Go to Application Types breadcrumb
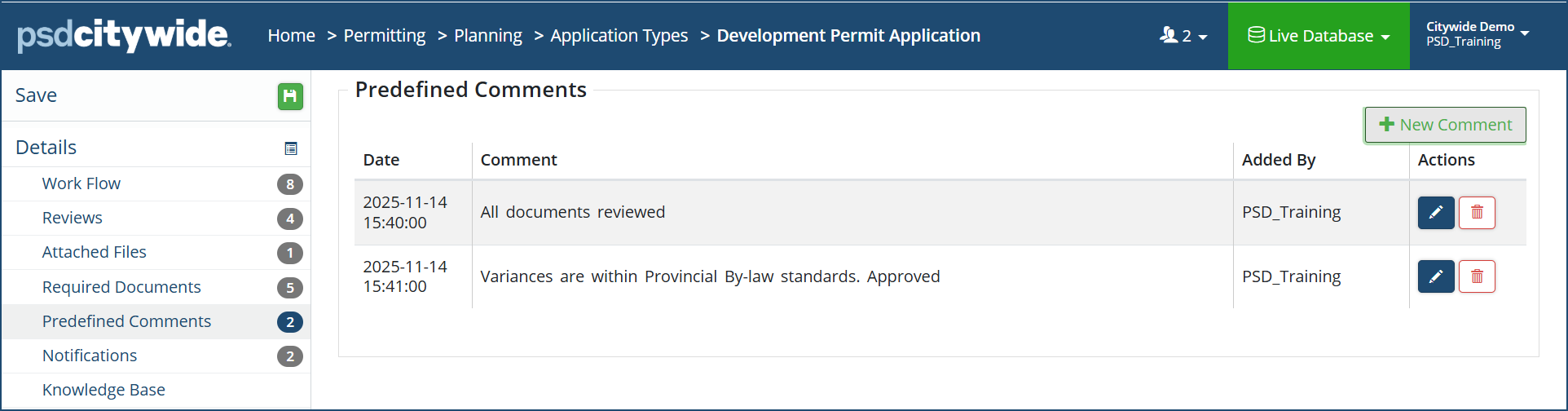 [619, 36]
